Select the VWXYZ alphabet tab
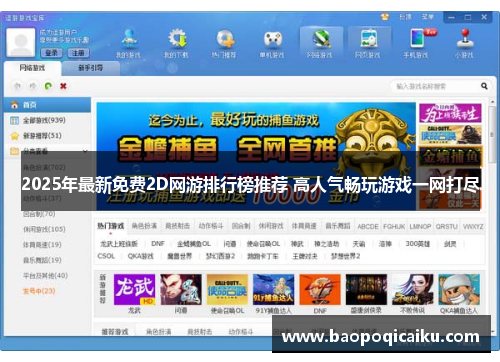This screenshot has height=362, width=500. tap(473, 227)
